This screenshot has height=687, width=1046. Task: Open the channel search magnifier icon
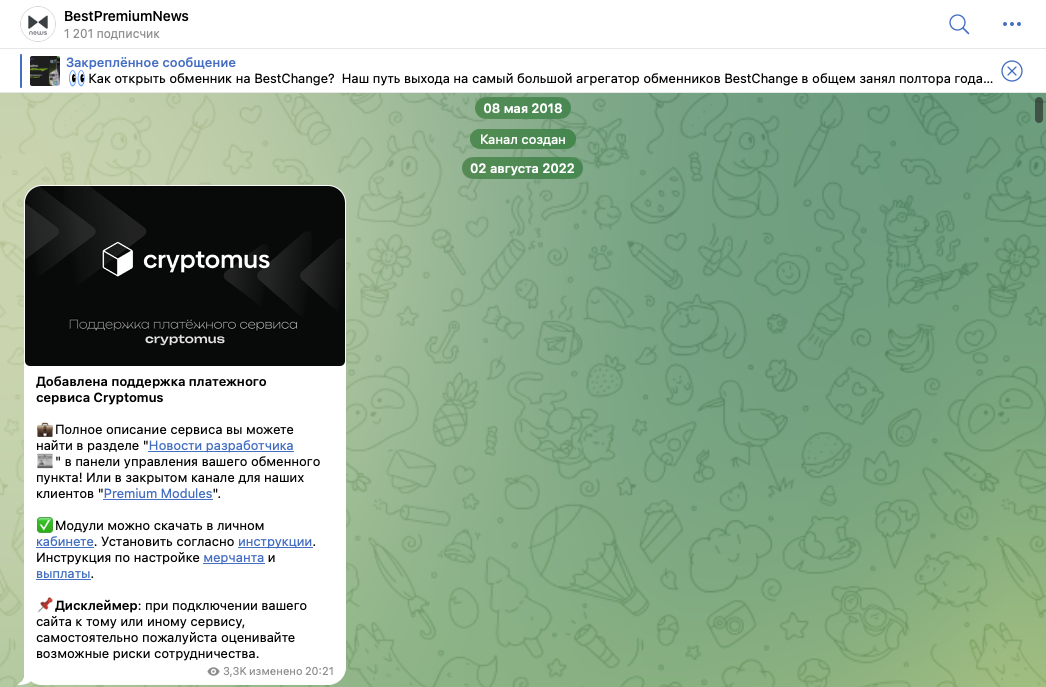pyautogui.click(x=959, y=24)
